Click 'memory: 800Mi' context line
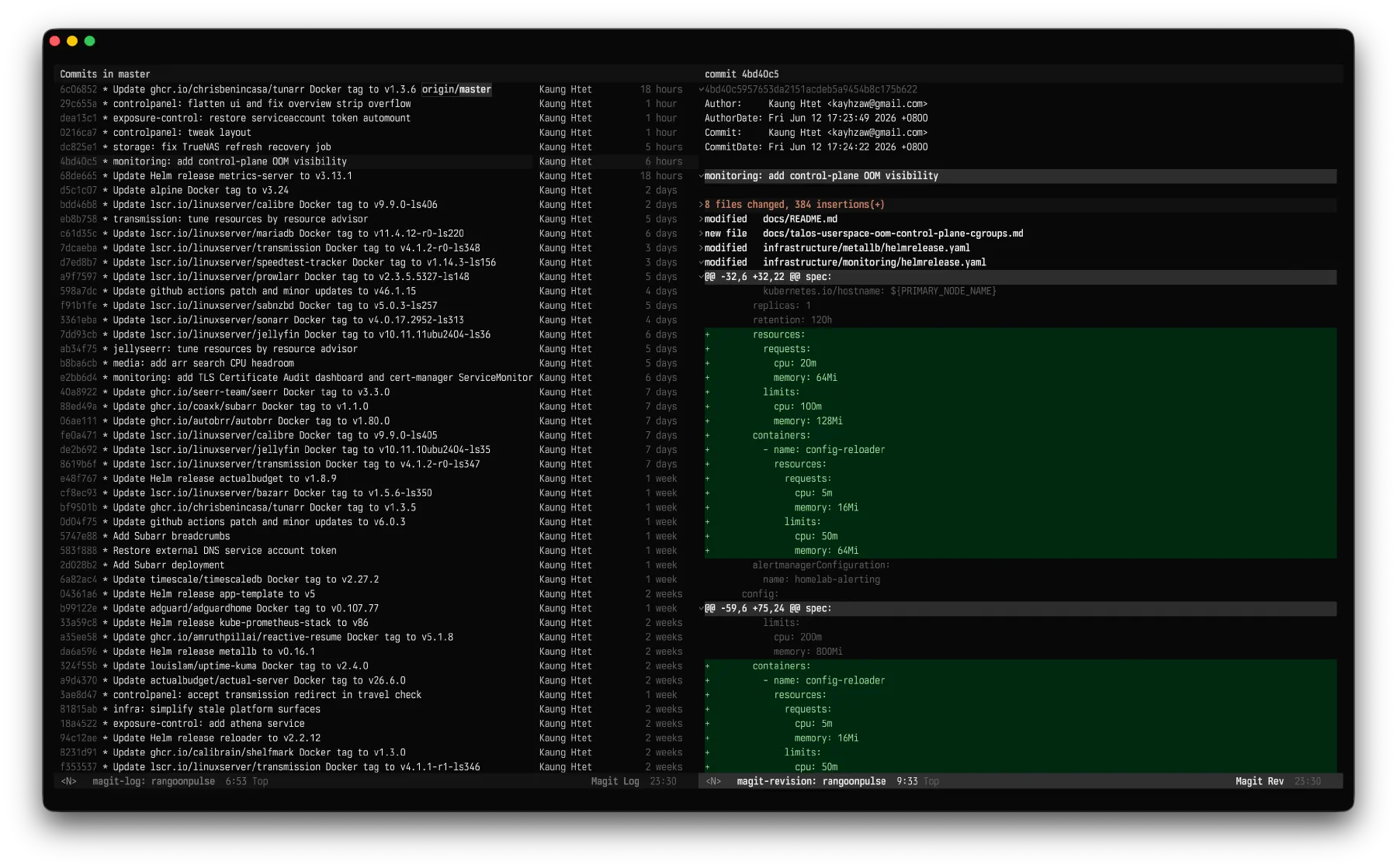 coord(807,652)
